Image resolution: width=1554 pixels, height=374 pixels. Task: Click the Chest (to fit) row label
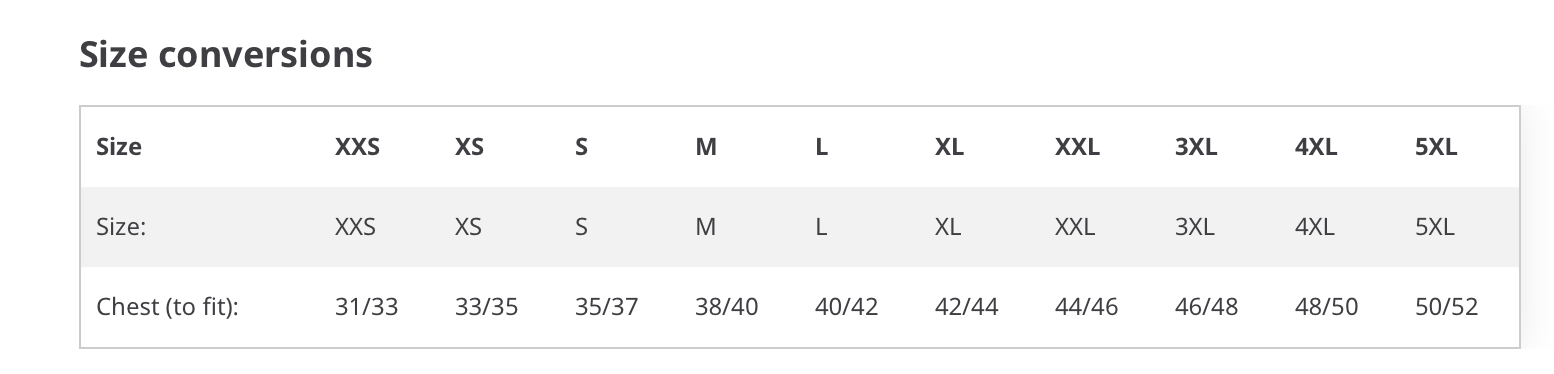click(x=167, y=307)
